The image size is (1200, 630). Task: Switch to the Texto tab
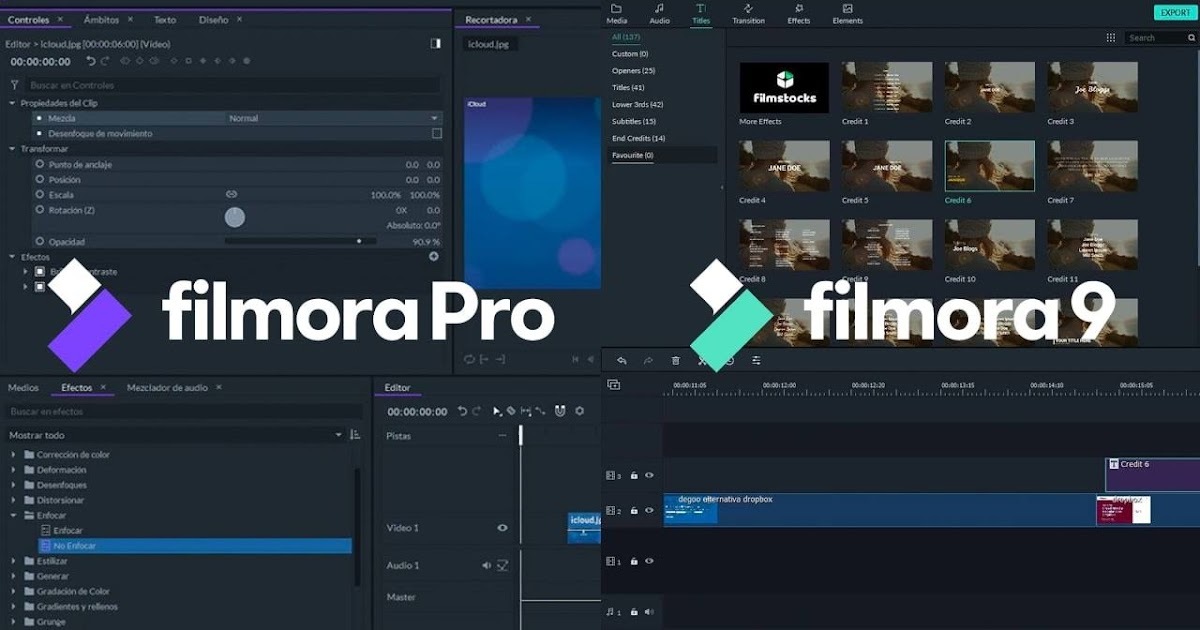(x=165, y=19)
